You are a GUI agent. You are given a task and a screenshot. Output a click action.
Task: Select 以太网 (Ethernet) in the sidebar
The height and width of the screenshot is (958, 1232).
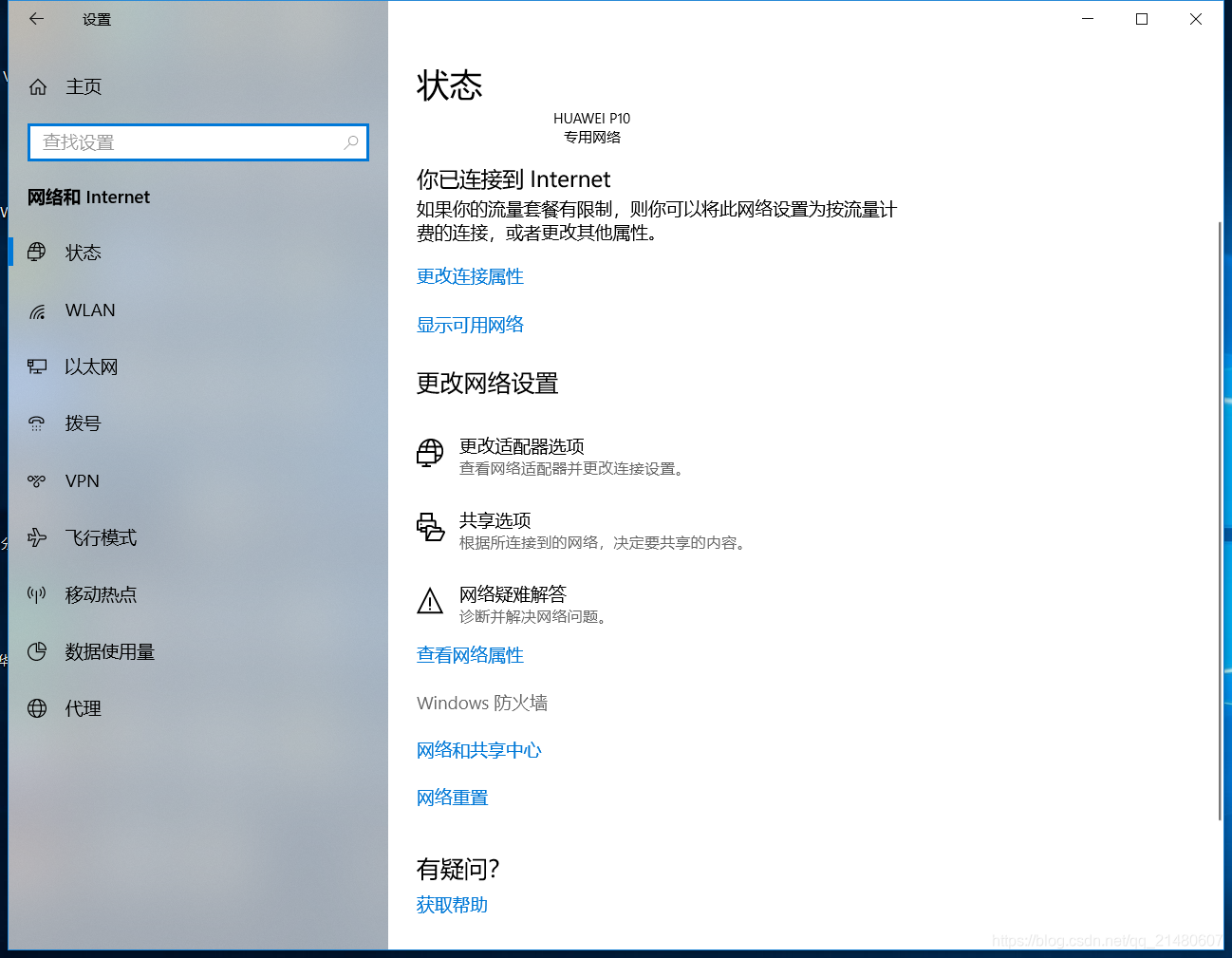click(91, 366)
